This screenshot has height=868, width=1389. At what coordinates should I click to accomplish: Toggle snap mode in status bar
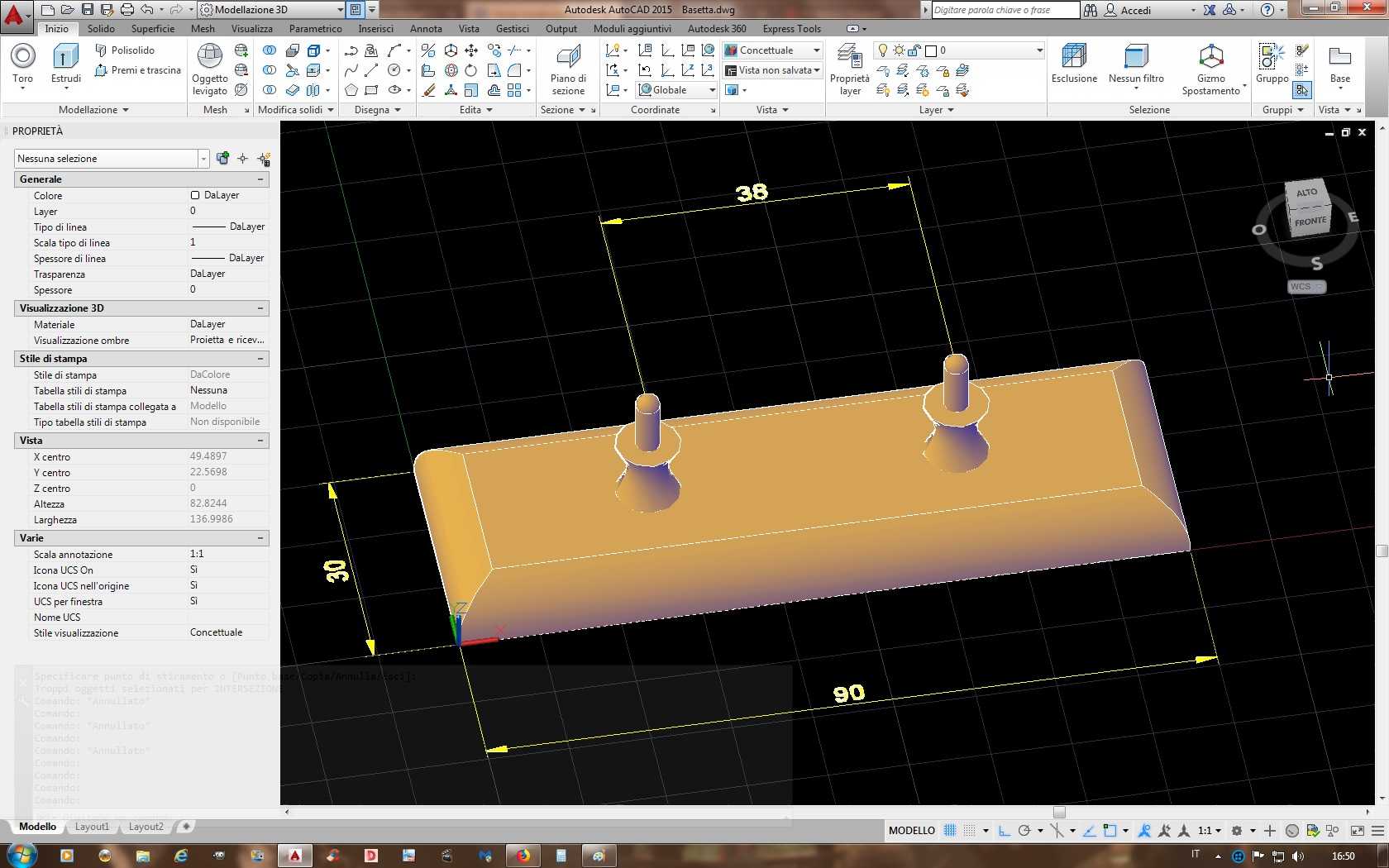point(970,831)
